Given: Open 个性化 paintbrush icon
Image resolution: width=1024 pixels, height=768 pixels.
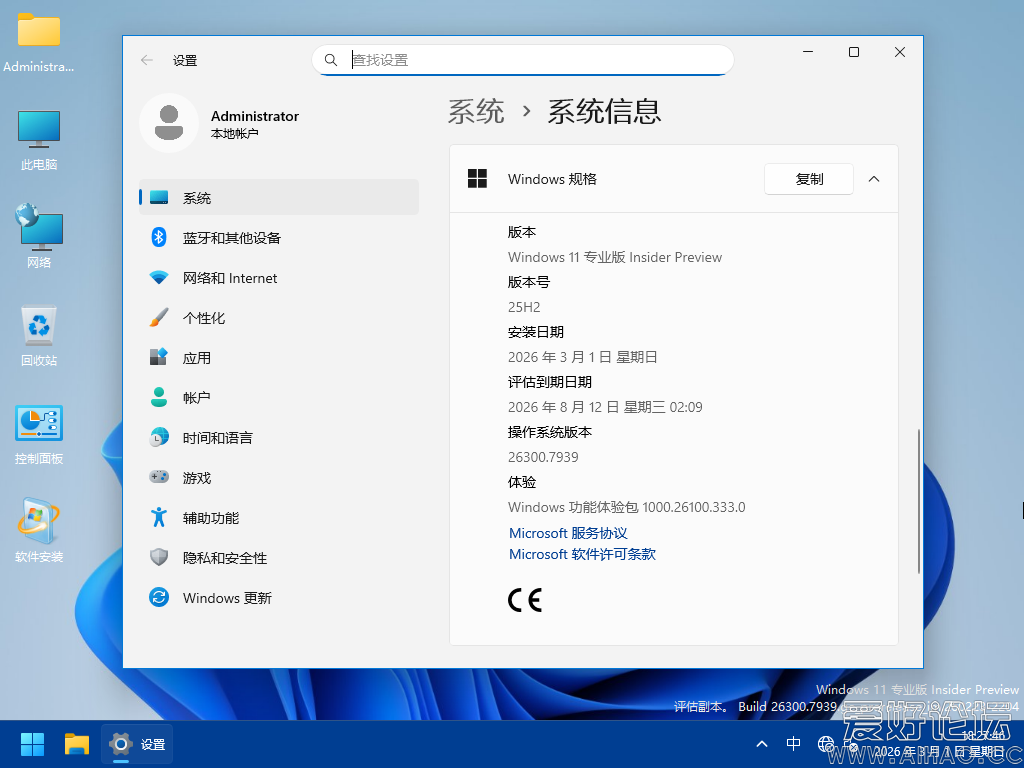Looking at the screenshot, I should click(x=159, y=317).
